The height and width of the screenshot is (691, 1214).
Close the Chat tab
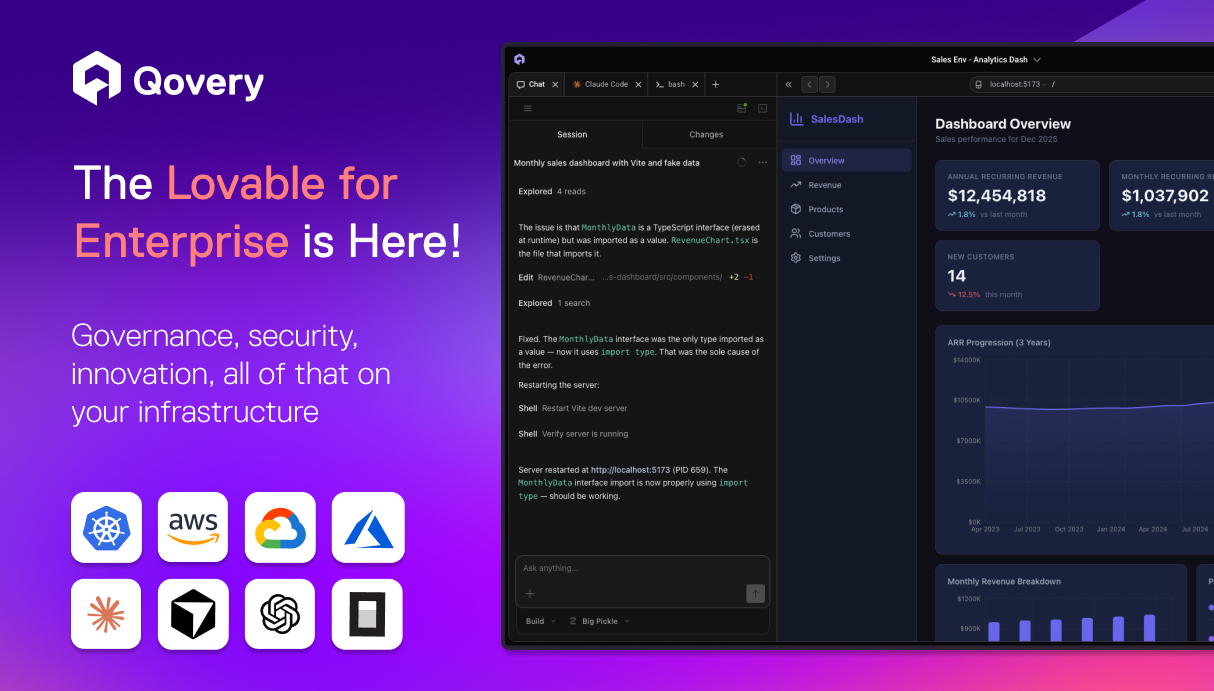(x=555, y=85)
